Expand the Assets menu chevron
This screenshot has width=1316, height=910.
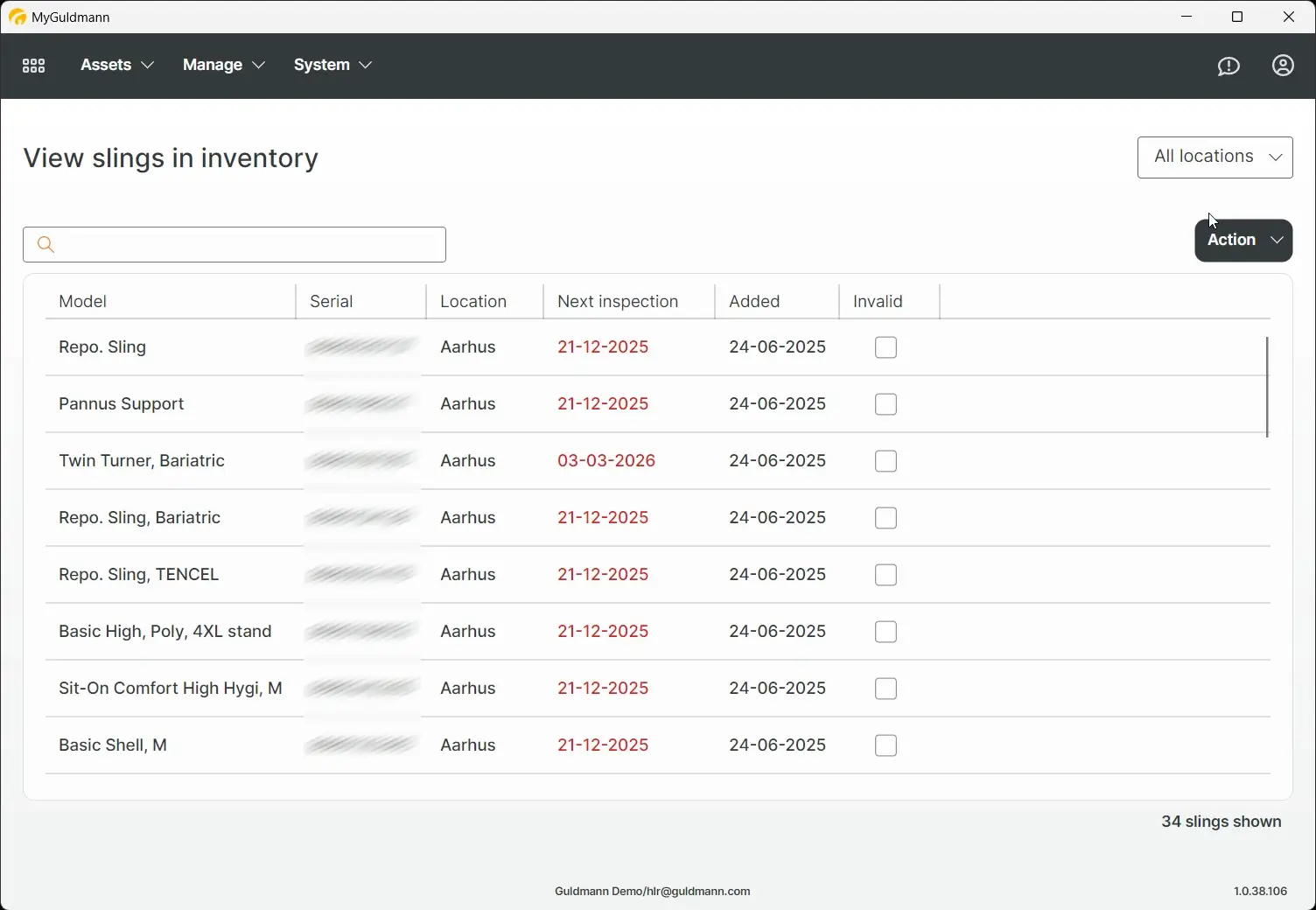tap(148, 65)
